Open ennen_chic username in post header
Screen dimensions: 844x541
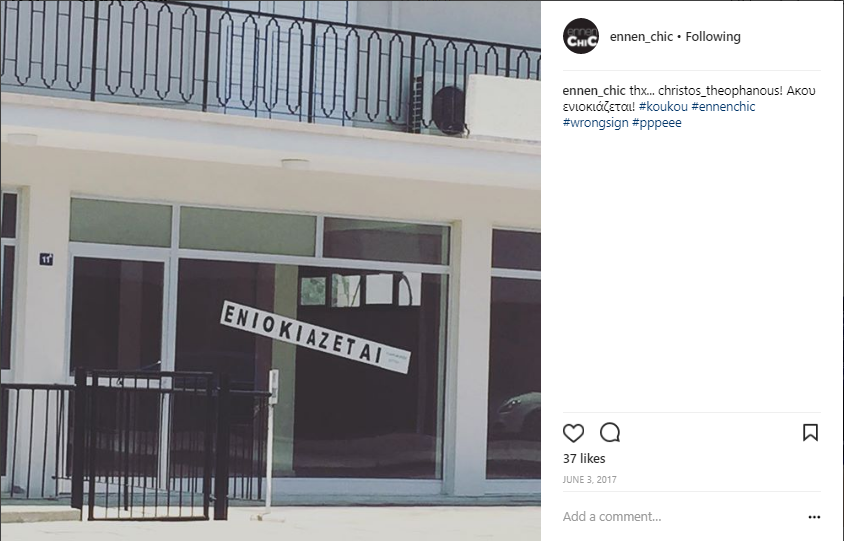point(641,37)
